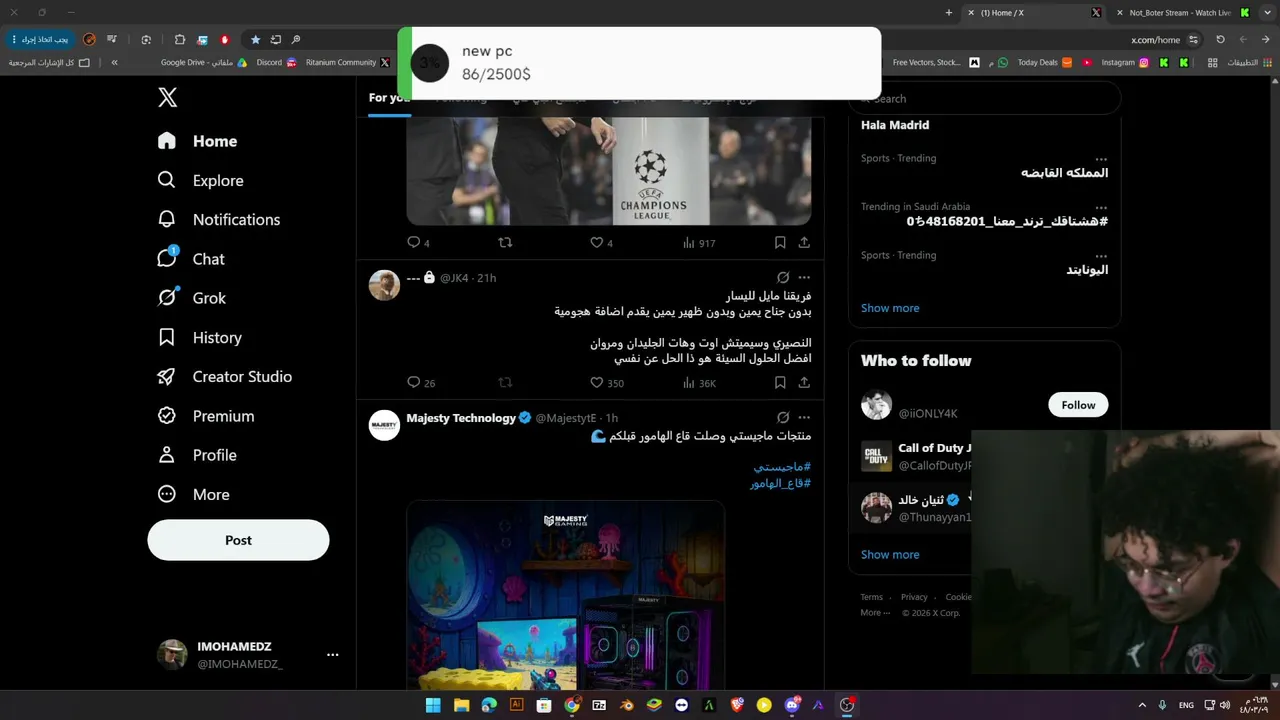This screenshot has width=1280, height=720.
Task: Open more options for Saudi Arabia trend
Action: (x=1101, y=207)
